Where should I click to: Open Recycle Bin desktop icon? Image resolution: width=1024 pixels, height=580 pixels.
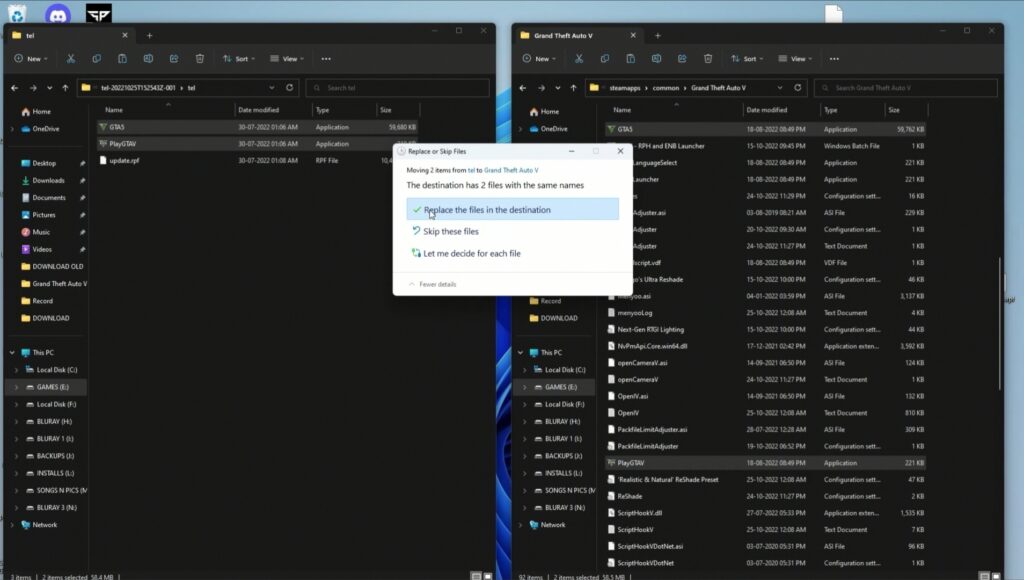click(x=17, y=14)
